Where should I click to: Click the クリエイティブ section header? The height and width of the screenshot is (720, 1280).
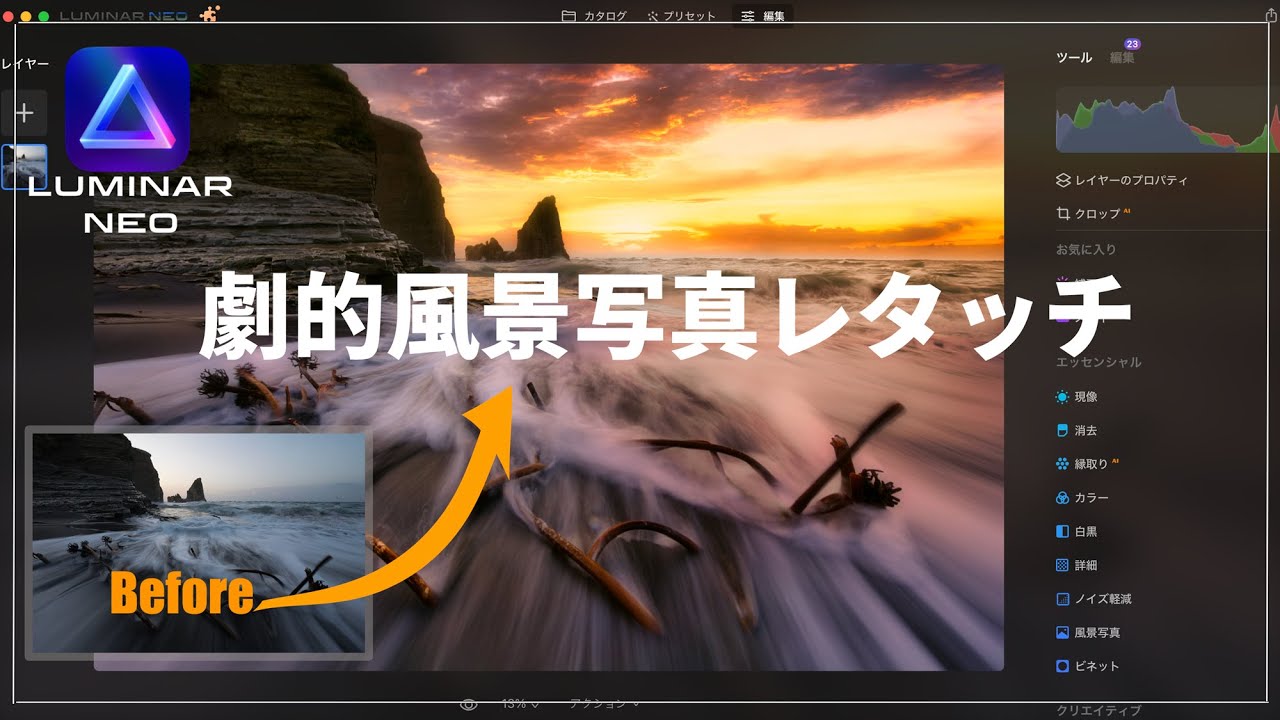tap(1099, 710)
